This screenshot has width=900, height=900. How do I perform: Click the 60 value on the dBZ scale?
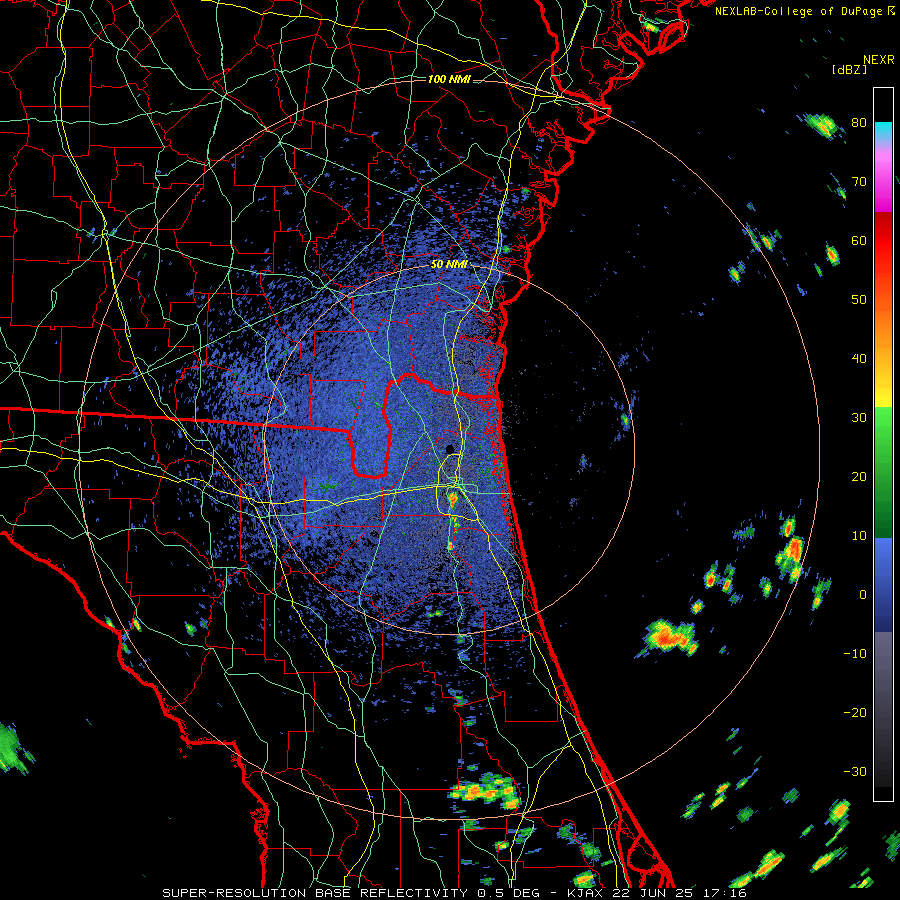[x=859, y=240]
